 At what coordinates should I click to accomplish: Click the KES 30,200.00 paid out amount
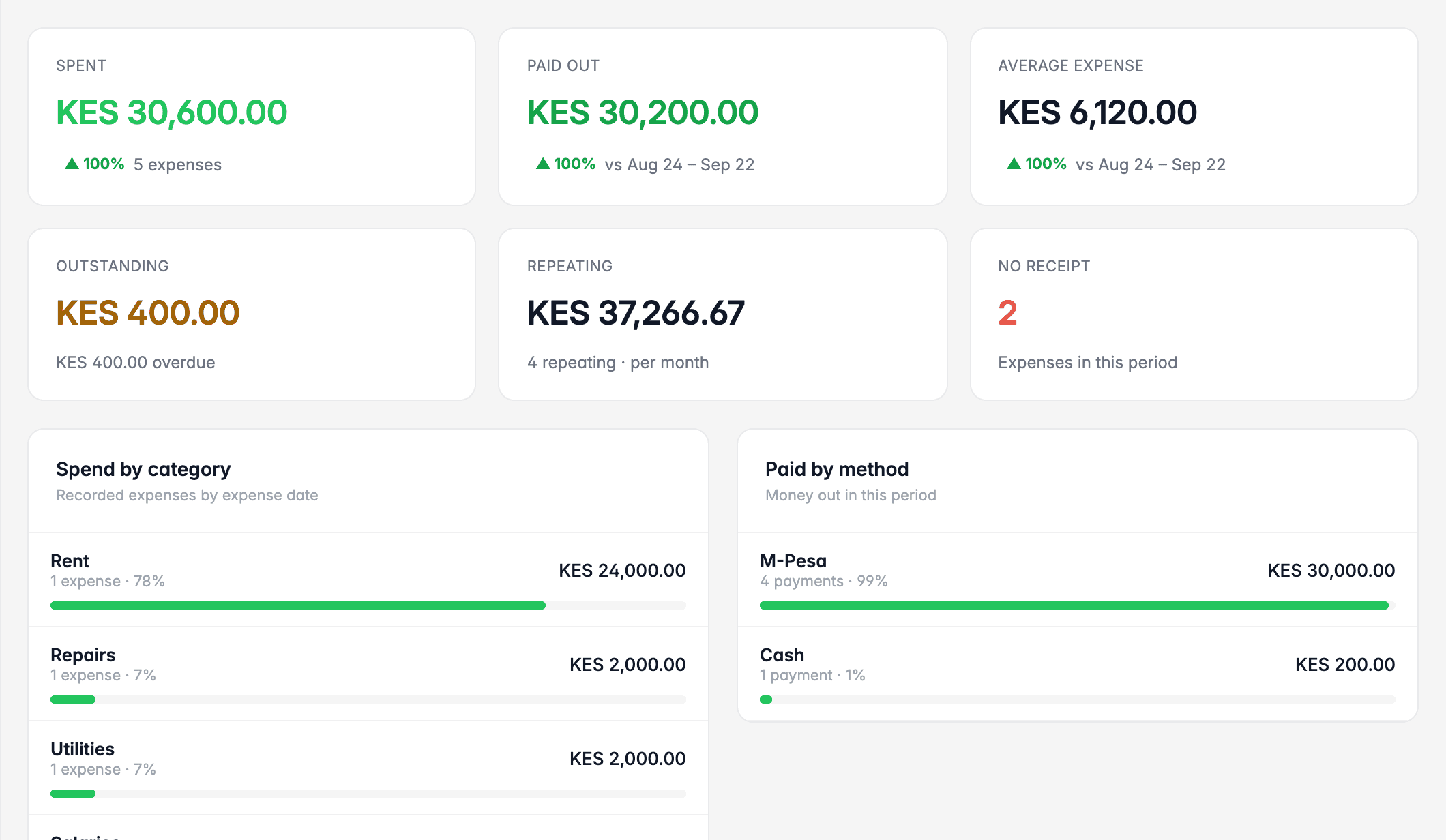643,112
